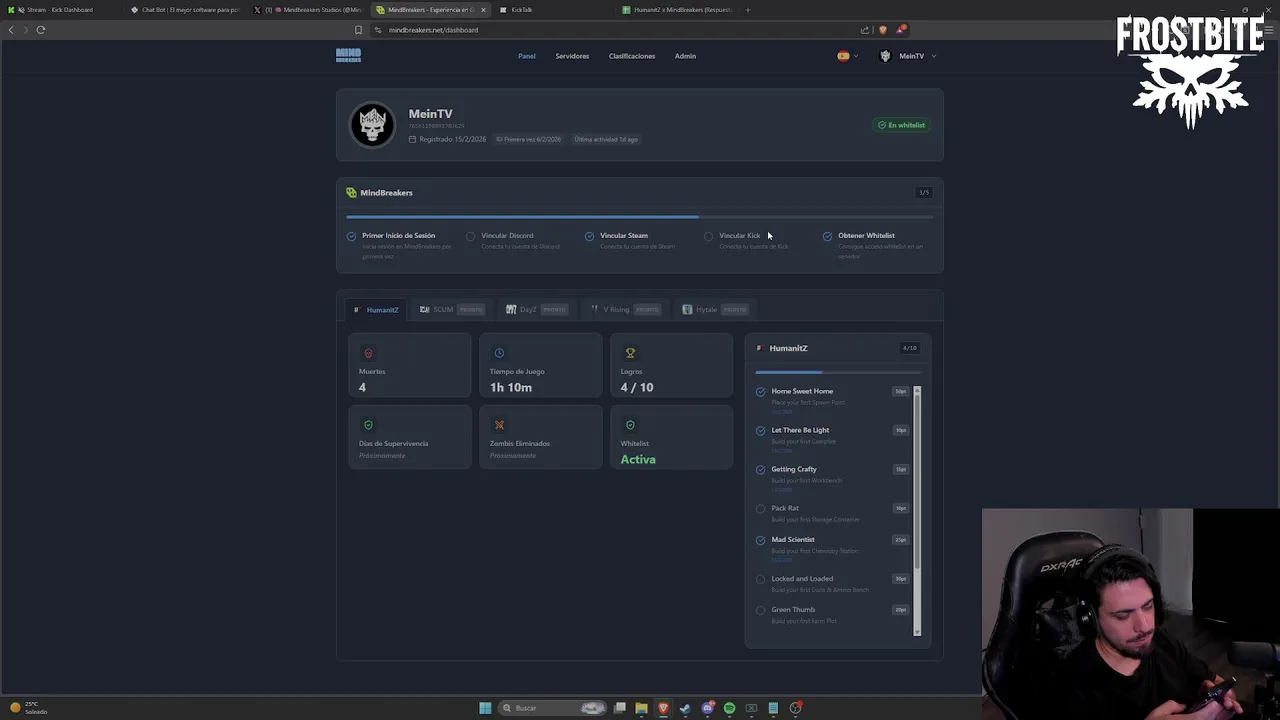This screenshot has width=1280, height=720.
Task: Toggle the Obtener Whitelist checkmark
Action: pos(827,236)
